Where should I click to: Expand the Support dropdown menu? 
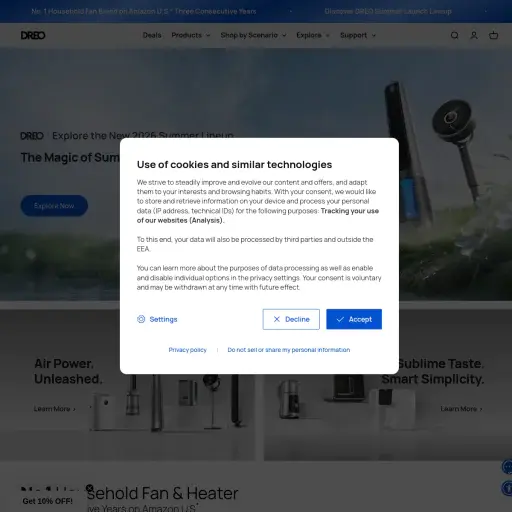[x=358, y=35]
